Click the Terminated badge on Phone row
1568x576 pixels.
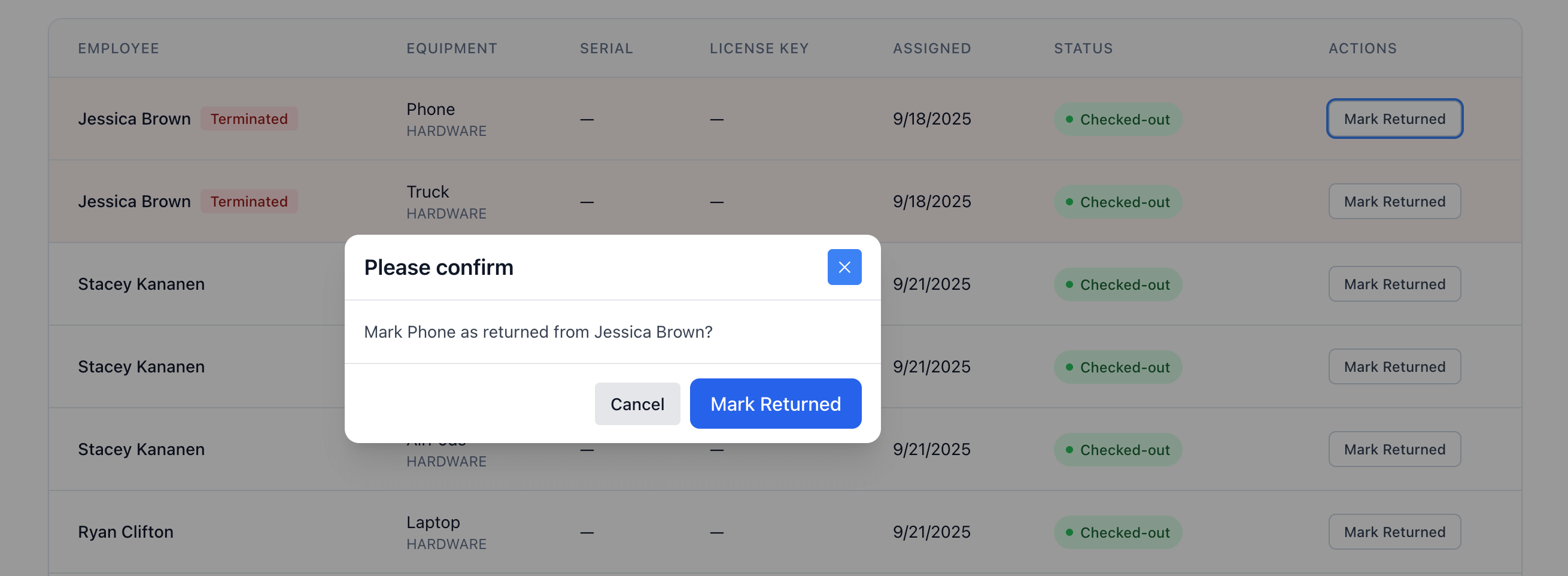[x=249, y=119]
